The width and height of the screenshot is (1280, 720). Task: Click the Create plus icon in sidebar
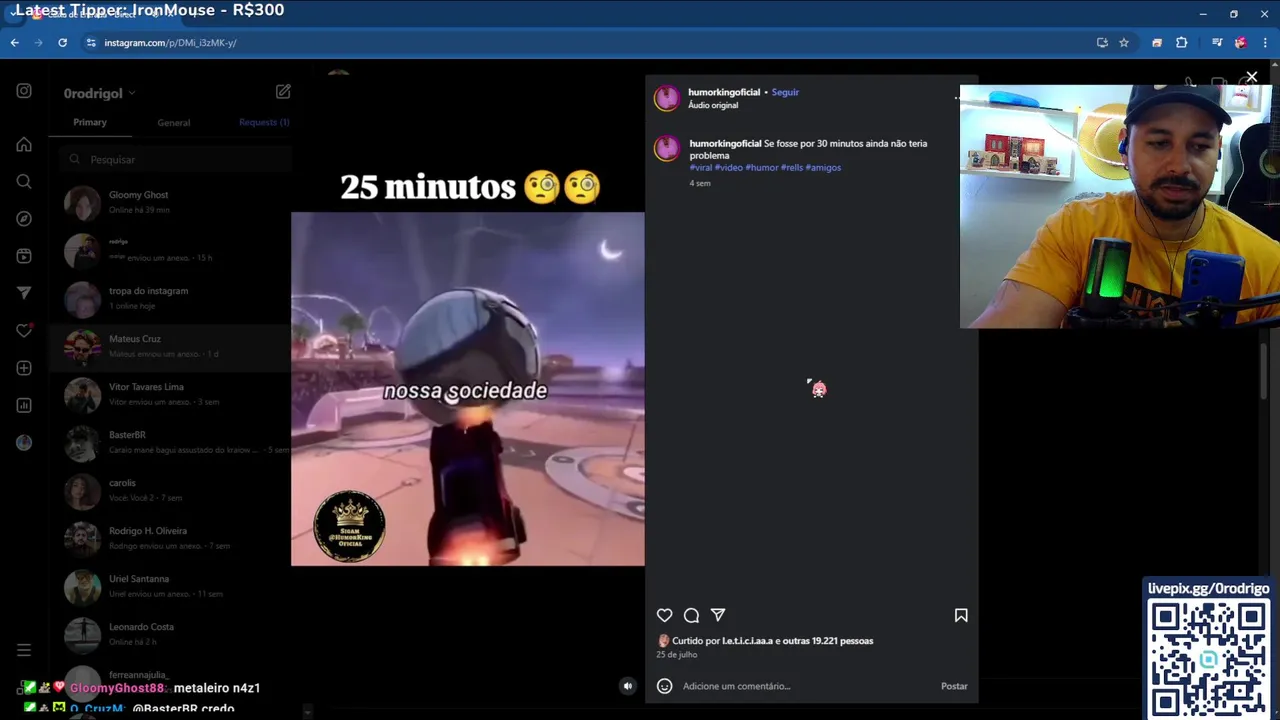tap(24, 368)
